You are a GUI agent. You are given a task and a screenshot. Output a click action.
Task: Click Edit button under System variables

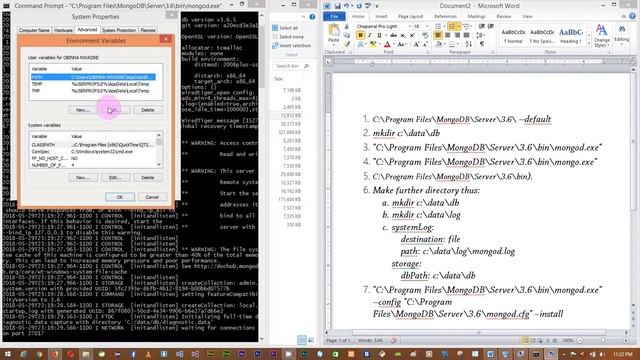pos(115,178)
